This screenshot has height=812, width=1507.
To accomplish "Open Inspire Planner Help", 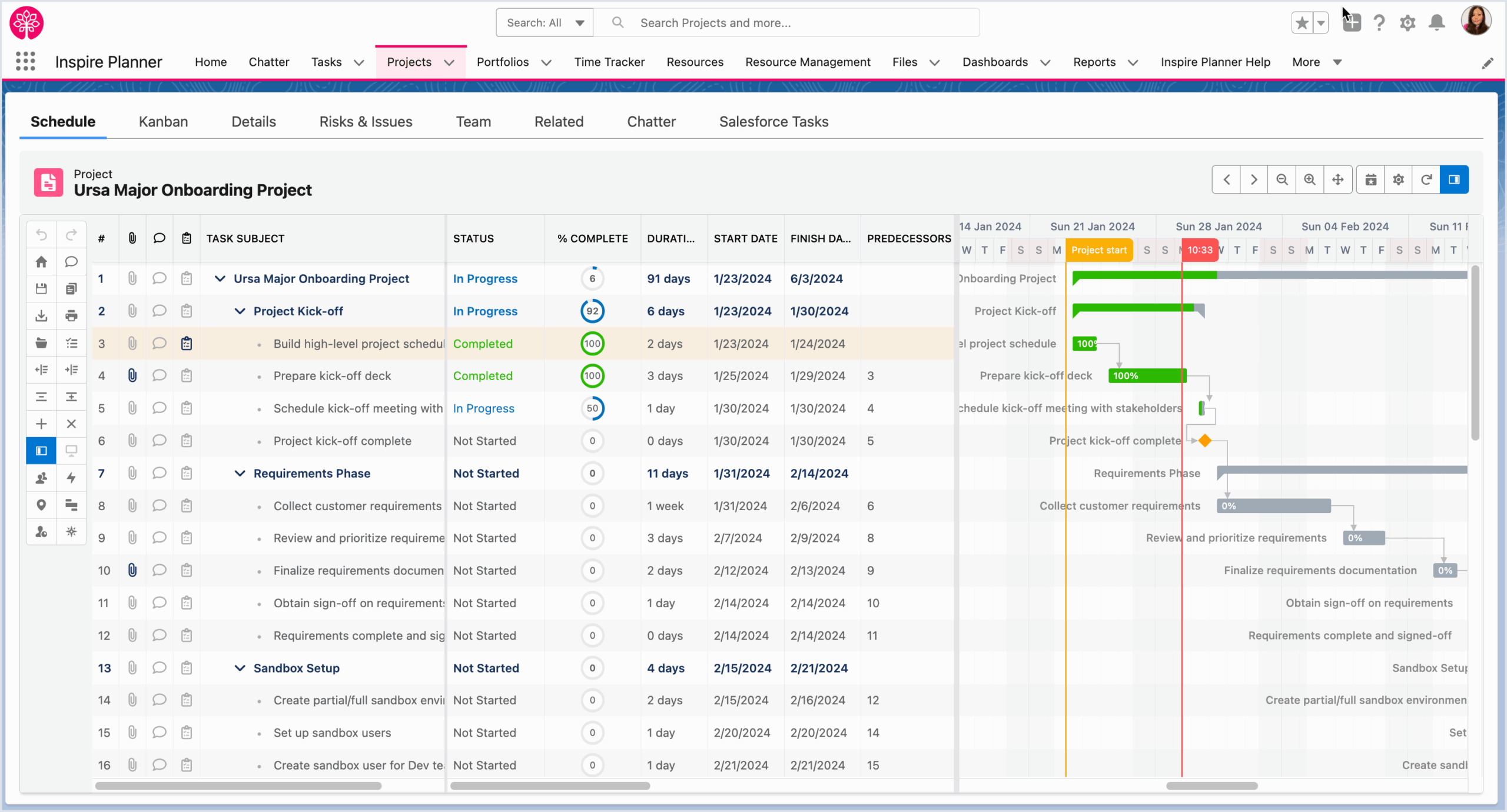I will [1214, 62].
